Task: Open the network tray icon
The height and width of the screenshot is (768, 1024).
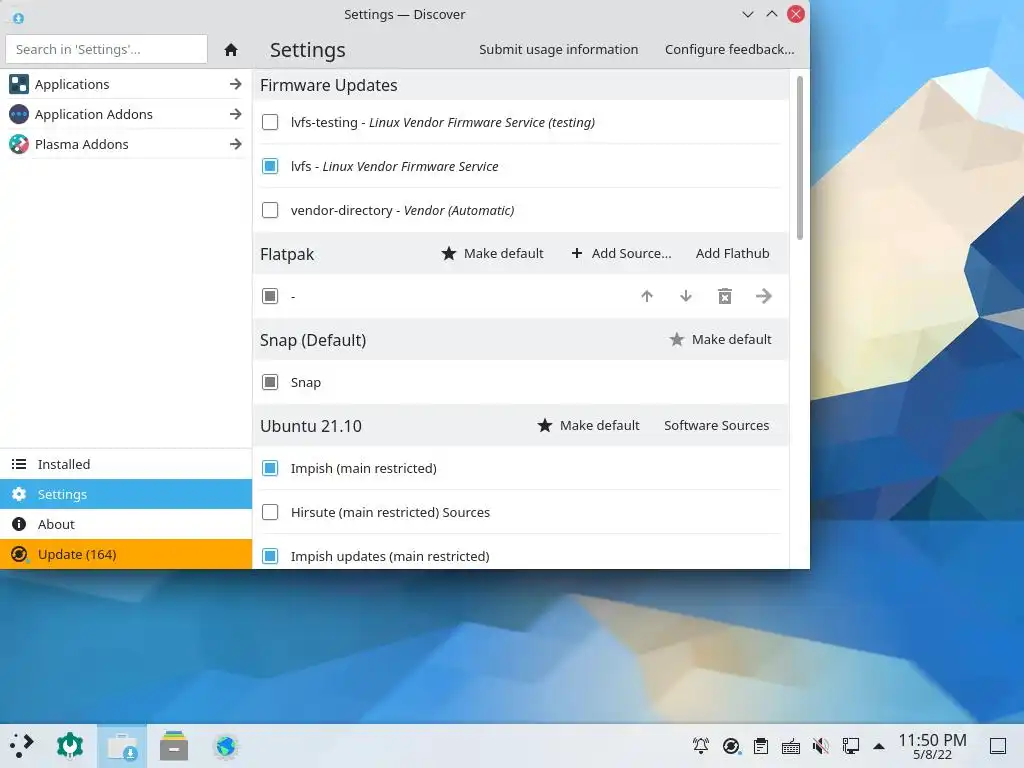Action: click(x=851, y=746)
